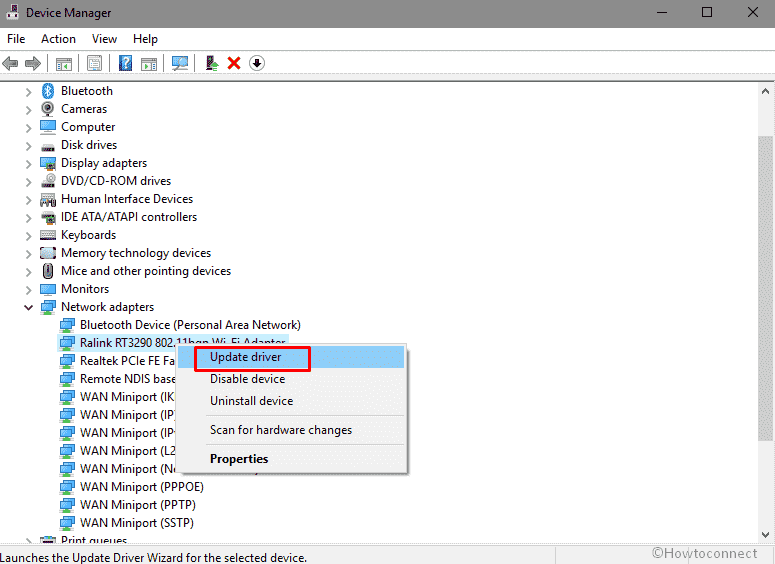Click the Human Interface Devices icon
The height and width of the screenshot is (564, 775).
(x=48, y=199)
